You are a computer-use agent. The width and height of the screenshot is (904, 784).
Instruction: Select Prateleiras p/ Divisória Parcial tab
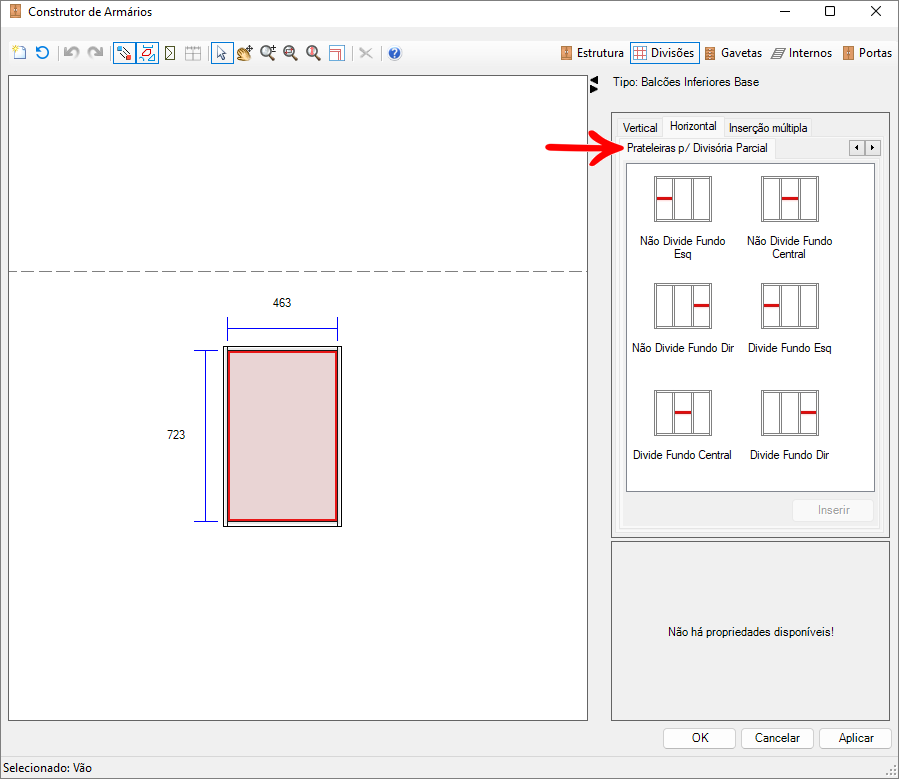[x=697, y=148]
